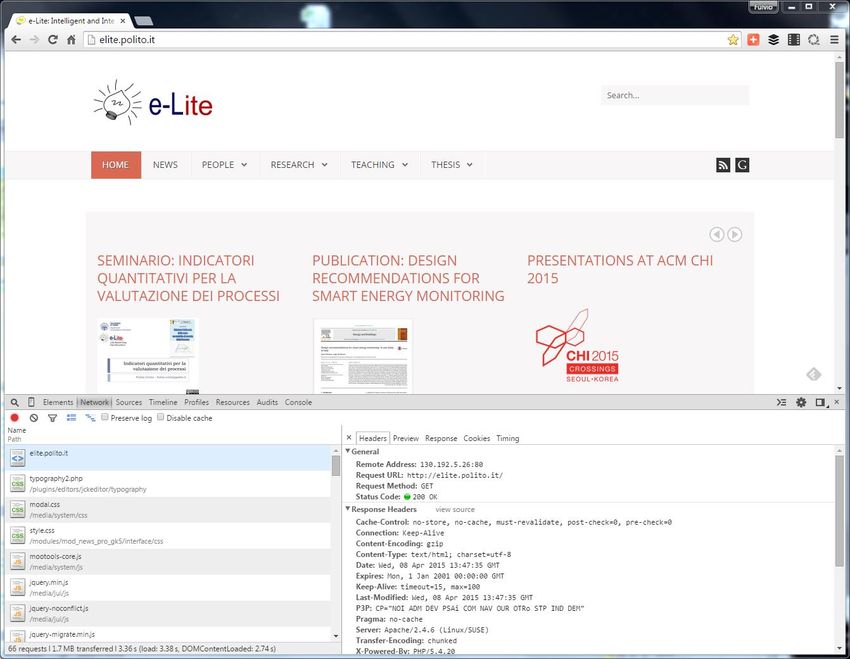Switch to the Profiles panel
Image resolution: width=850 pixels, height=659 pixels.
[x=196, y=402]
